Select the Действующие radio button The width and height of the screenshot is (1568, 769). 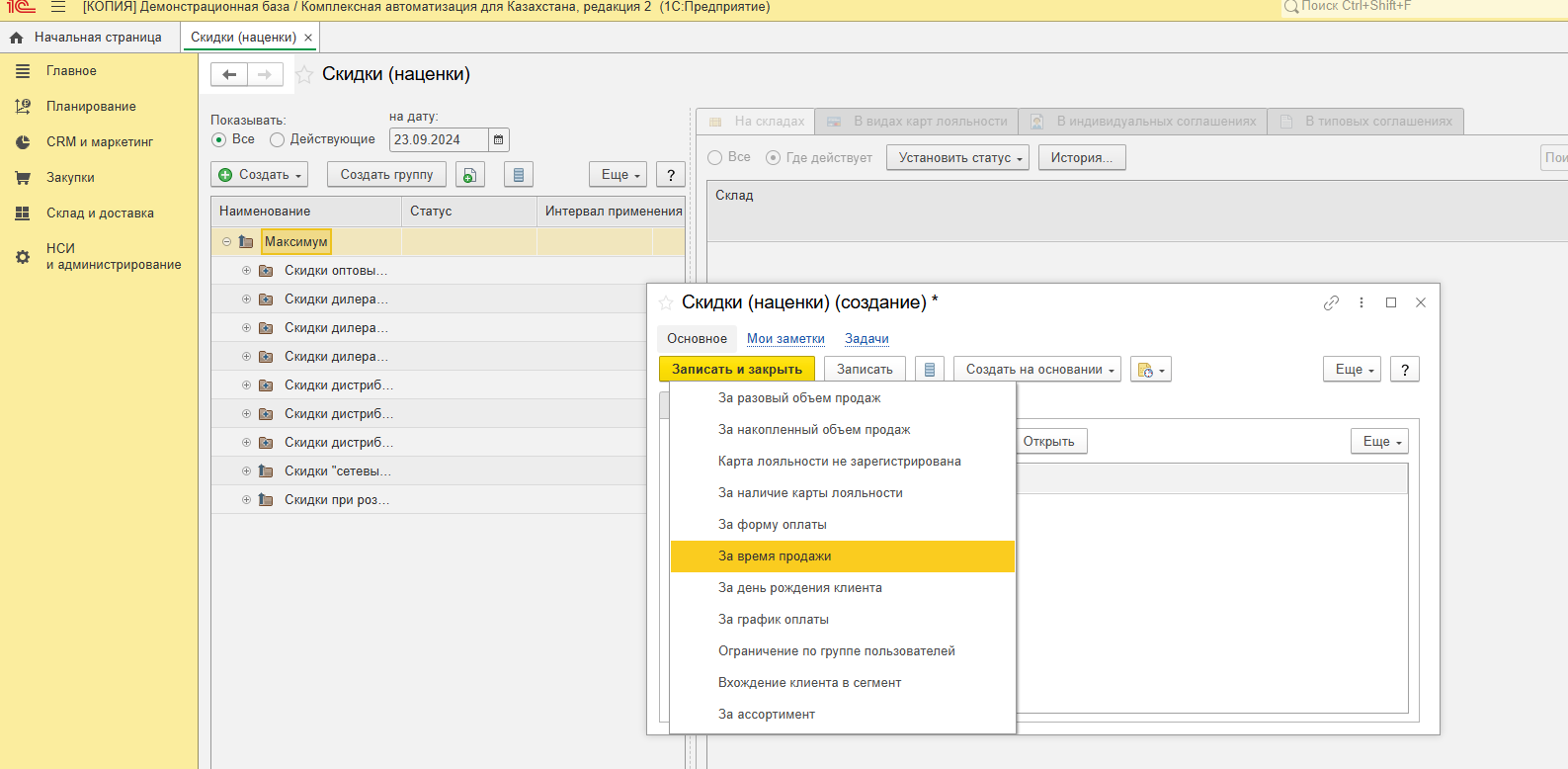click(x=278, y=140)
